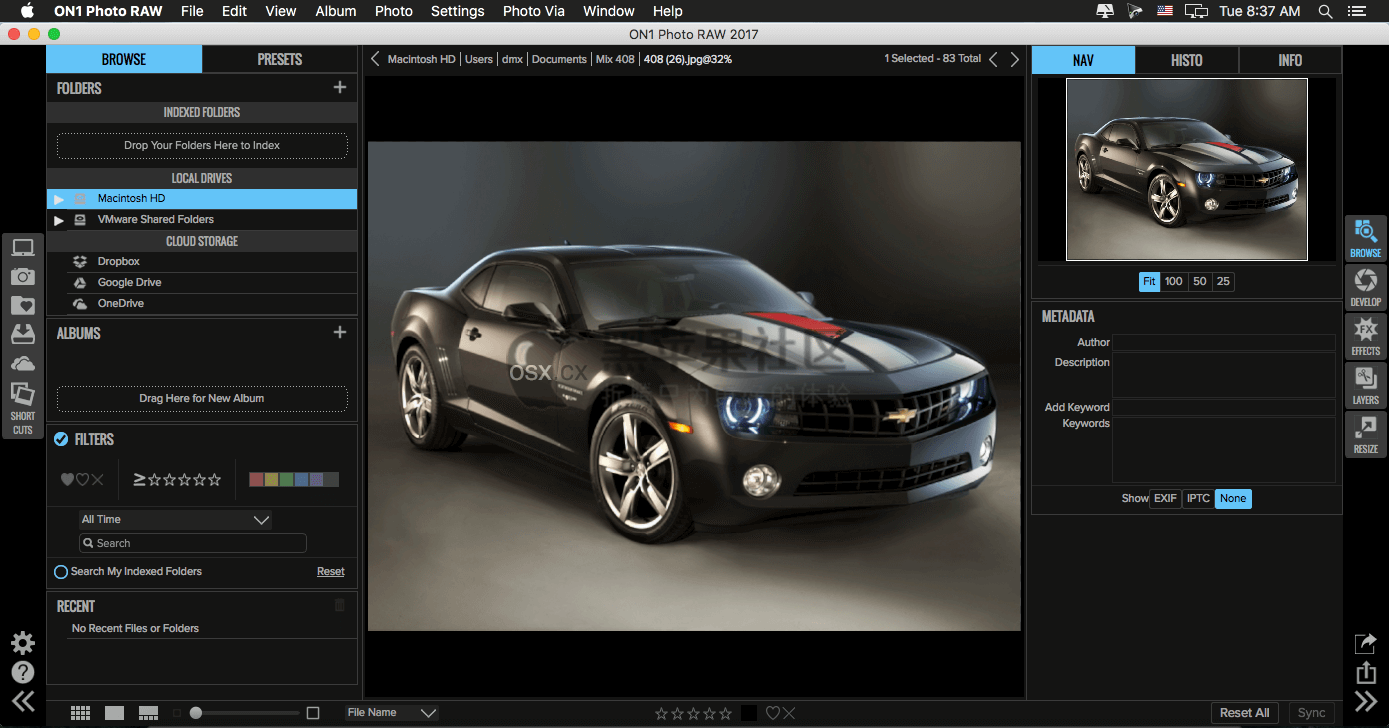Switch to grid thumbnail view
This screenshot has height=728, width=1389.
(81, 713)
